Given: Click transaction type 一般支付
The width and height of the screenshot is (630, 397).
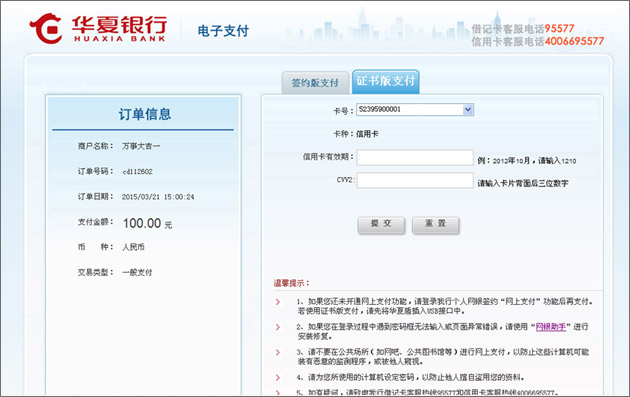Looking at the screenshot, I should [137, 272].
